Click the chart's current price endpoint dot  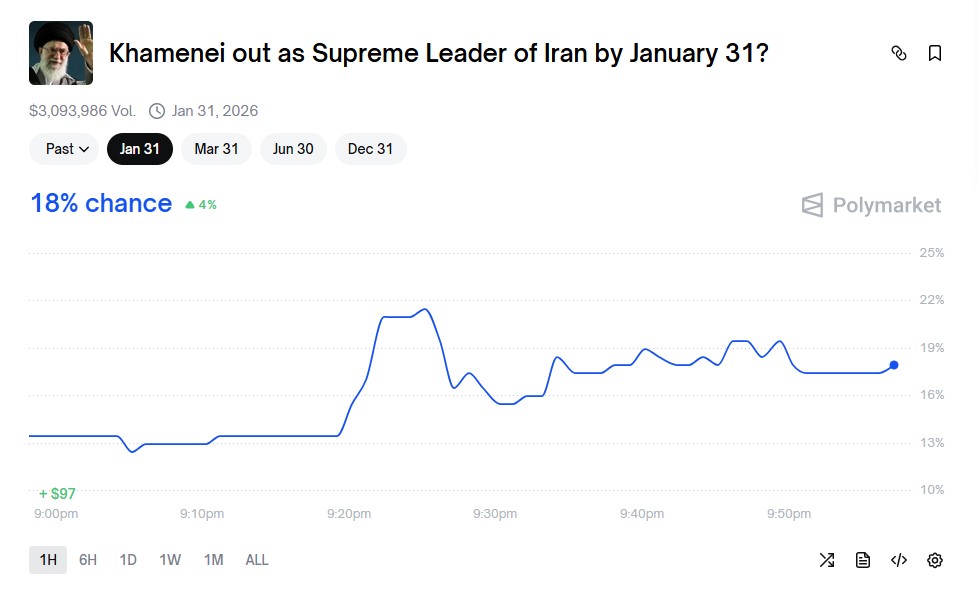893,365
